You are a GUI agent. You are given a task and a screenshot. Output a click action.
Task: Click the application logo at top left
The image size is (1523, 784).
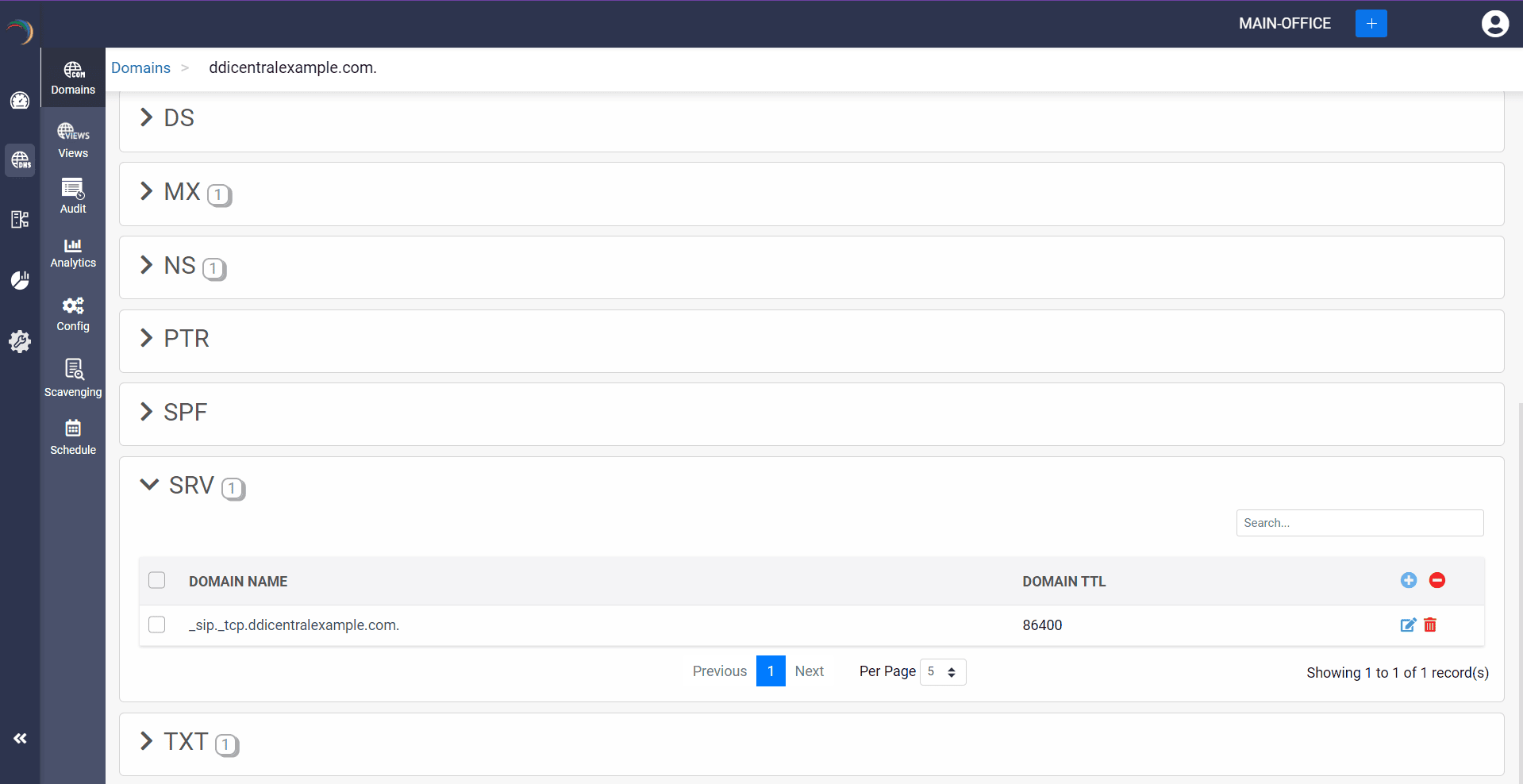click(20, 31)
